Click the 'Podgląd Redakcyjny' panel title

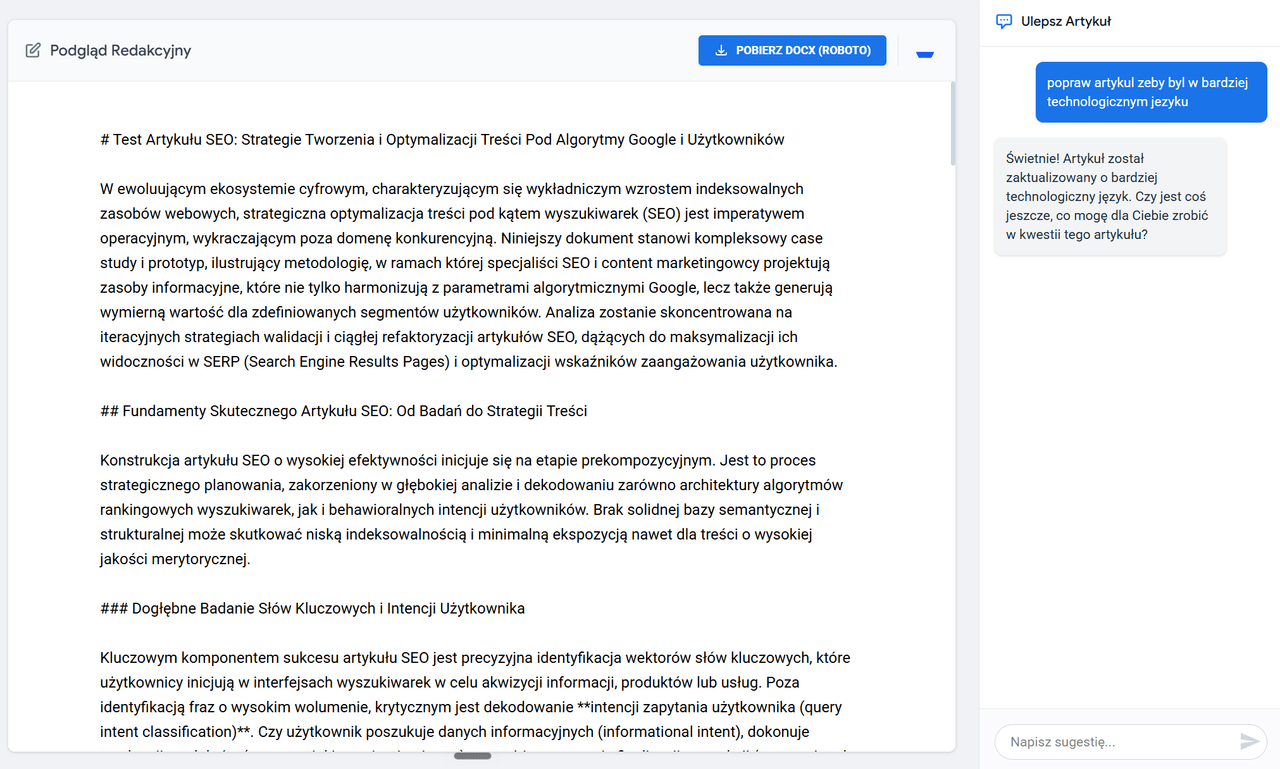click(120, 50)
